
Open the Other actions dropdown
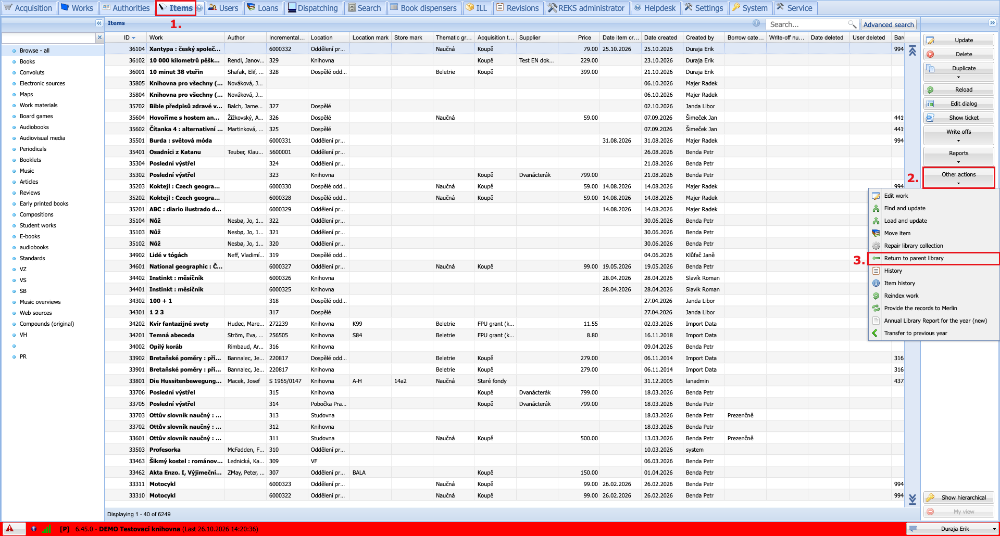[x=959, y=177]
